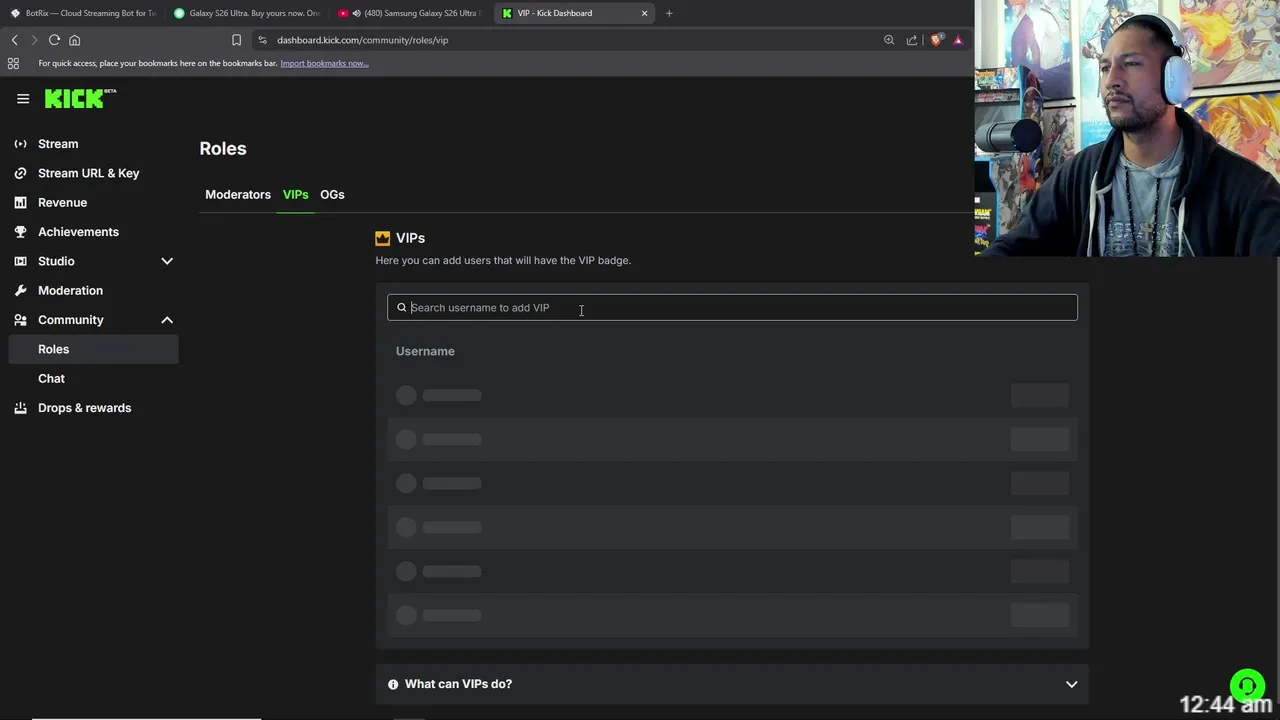
Task: Switch to the OGs tab
Action: pyautogui.click(x=332, y=195)
